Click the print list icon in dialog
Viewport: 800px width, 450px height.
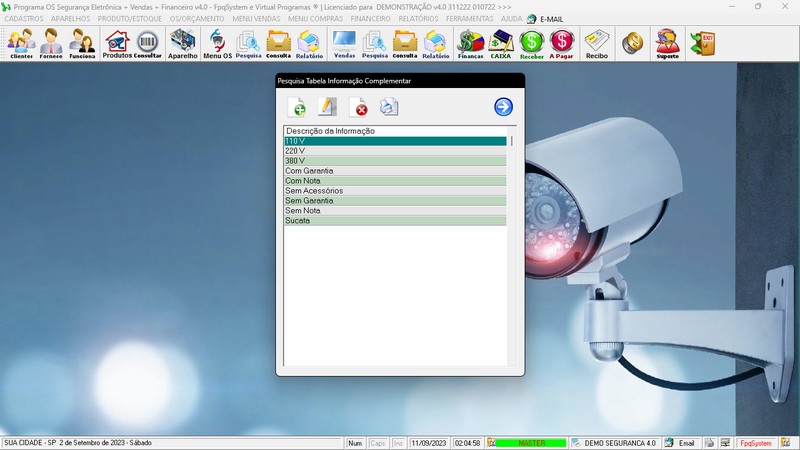tap(389, 107)
